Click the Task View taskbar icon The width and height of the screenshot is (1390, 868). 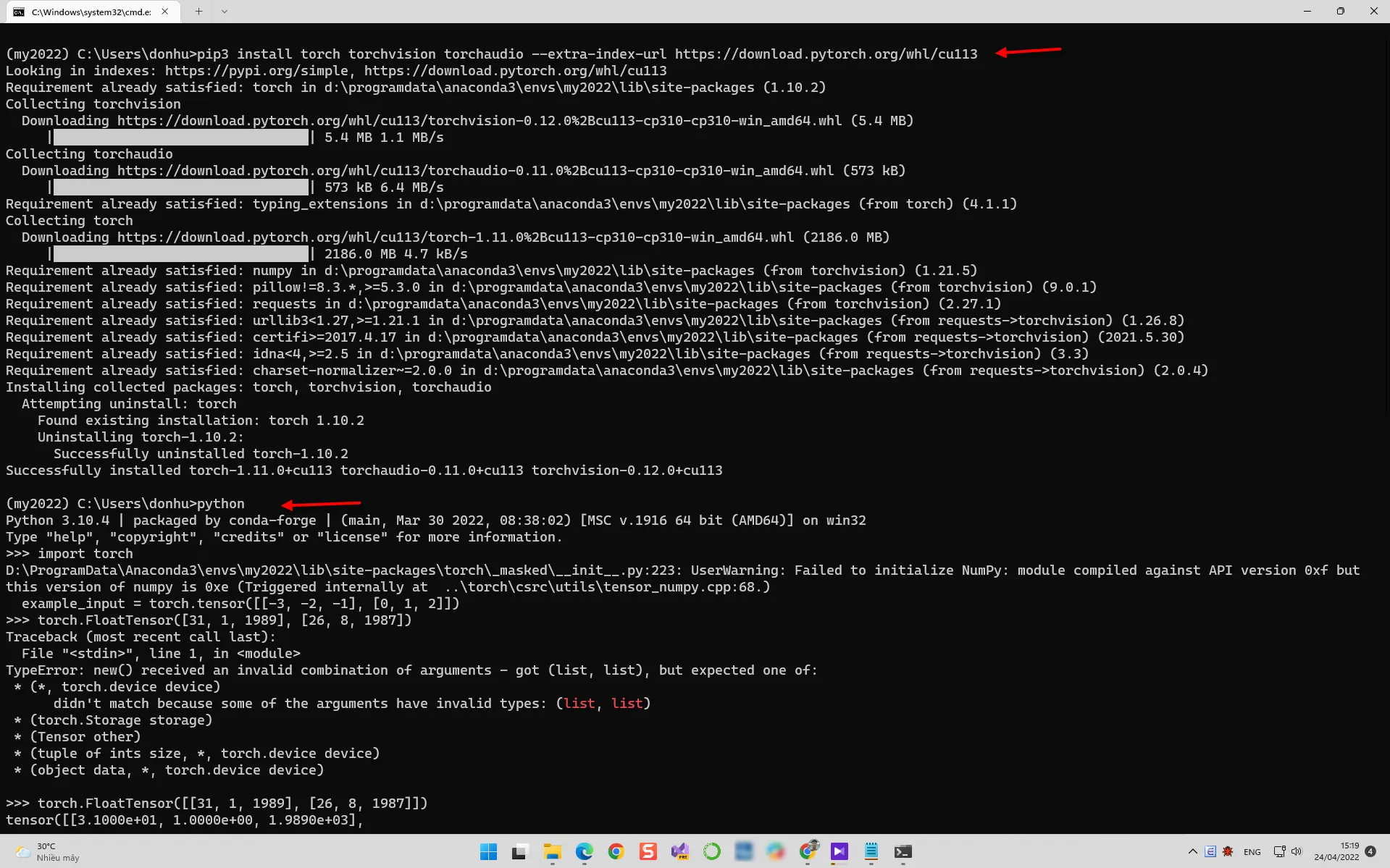pyautogui.click(x=520, y=851)
